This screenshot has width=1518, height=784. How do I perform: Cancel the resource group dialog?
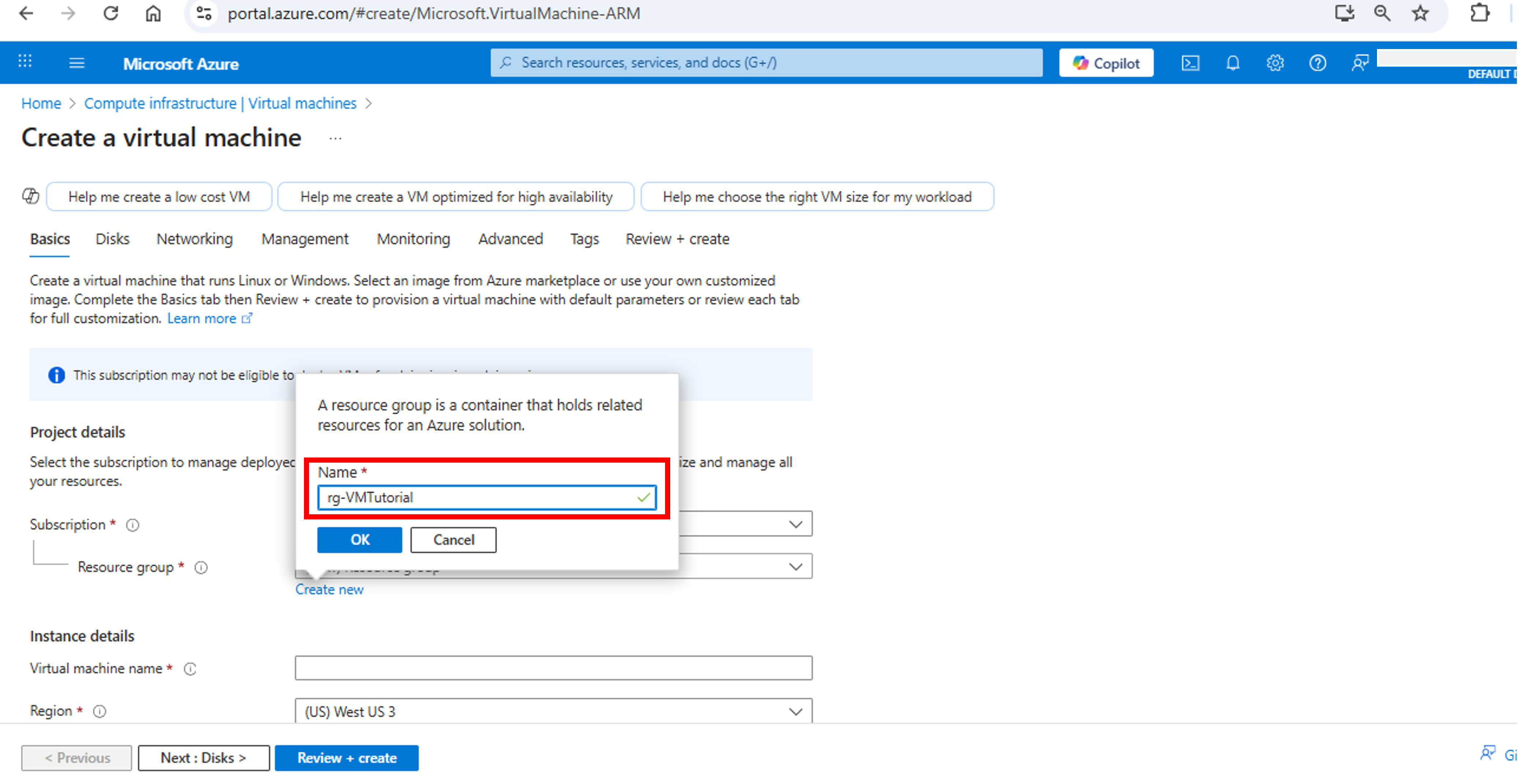453,540
